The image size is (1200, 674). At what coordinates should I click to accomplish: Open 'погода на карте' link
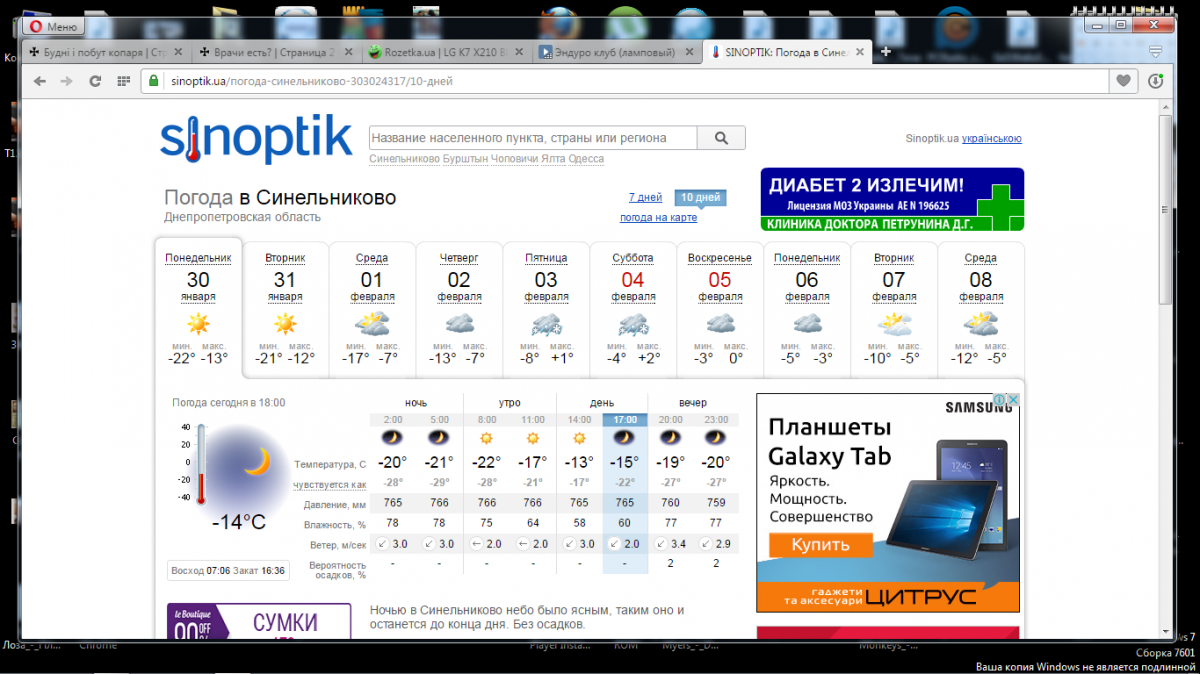(x=658, y=217)
